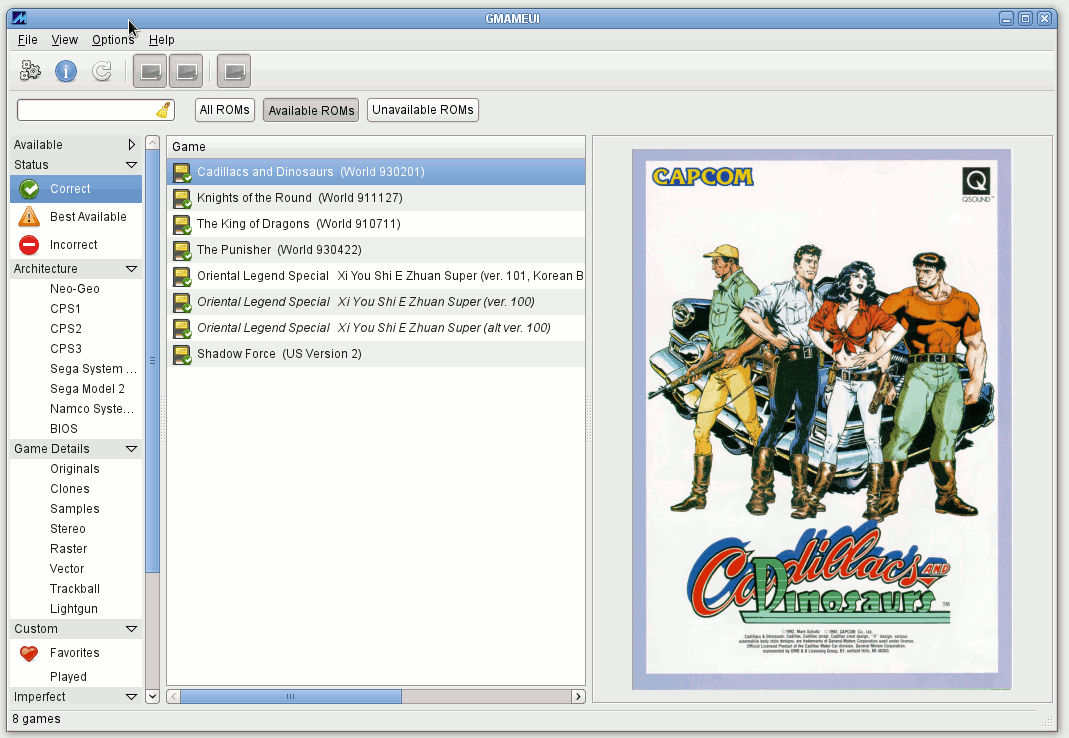Viewport: 1069px width, 738px height.
Task: Click the icon beside Cadillacs and Dinosaurs
Action: coord(182,173)
